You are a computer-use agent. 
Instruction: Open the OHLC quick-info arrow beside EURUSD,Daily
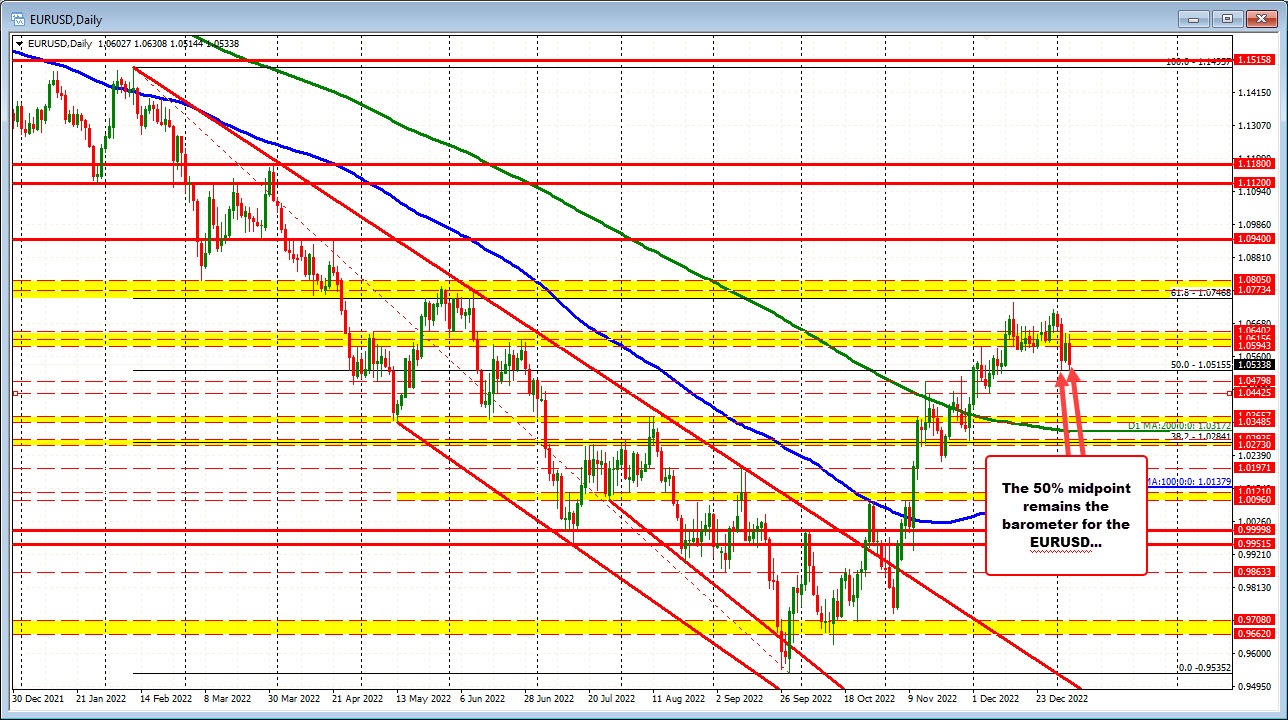[18, 43]
